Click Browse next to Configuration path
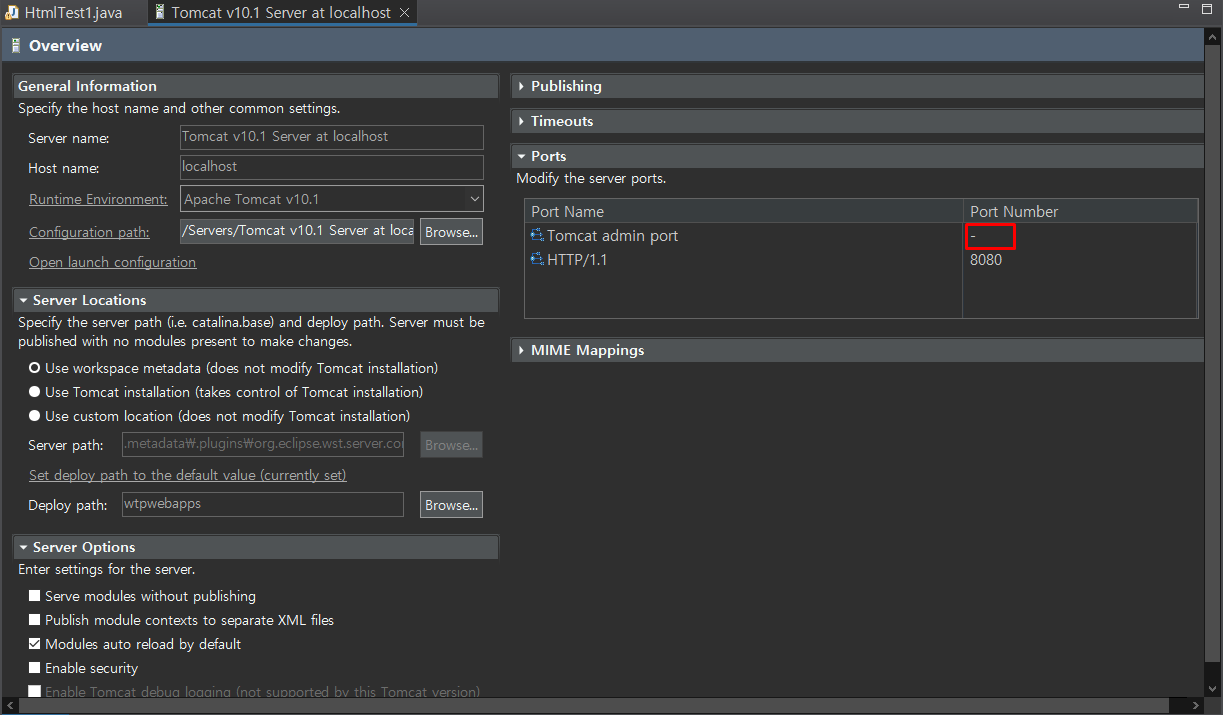Image resolution: width=1223 pixels, height=715 pixels. (451, 232)
